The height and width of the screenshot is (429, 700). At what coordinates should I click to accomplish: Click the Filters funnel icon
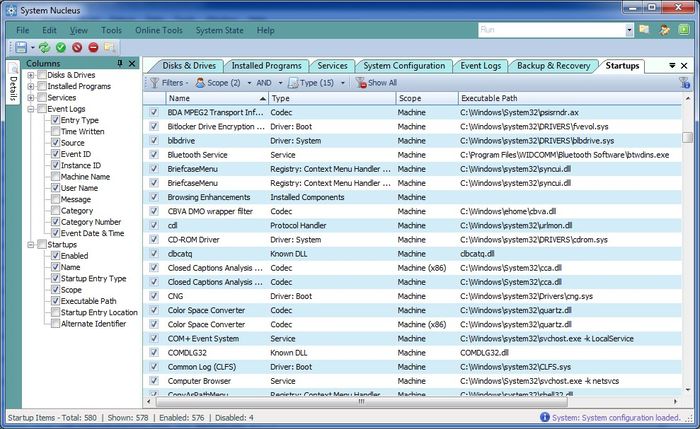(154, 83)
